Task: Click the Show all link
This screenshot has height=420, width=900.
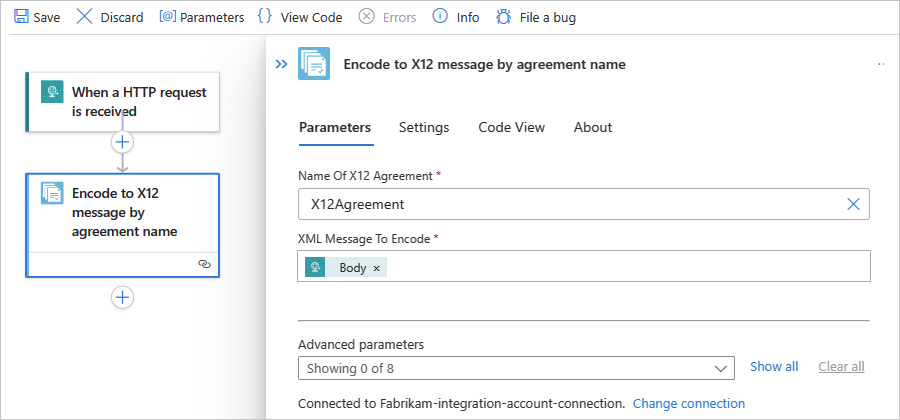Action: (774, 367)
